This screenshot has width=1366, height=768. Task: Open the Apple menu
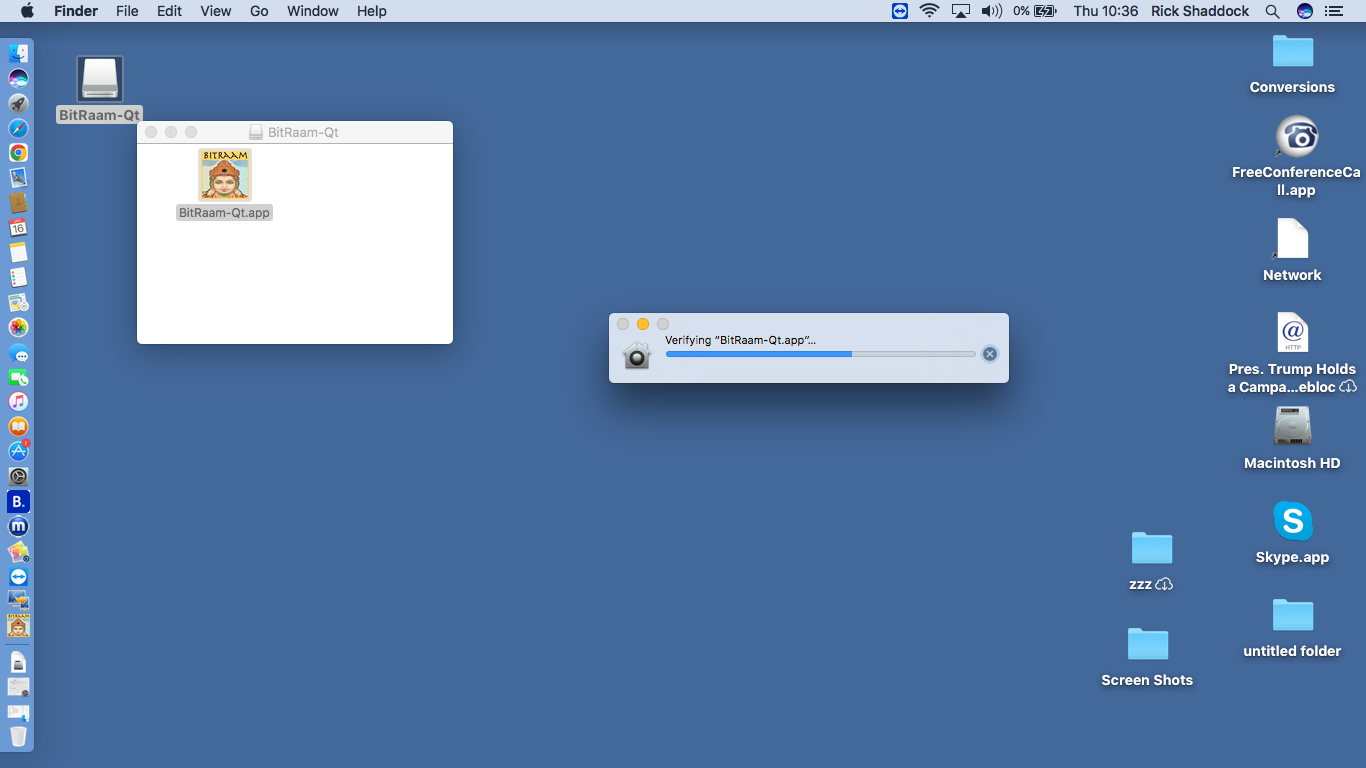(x=27, y=11)
